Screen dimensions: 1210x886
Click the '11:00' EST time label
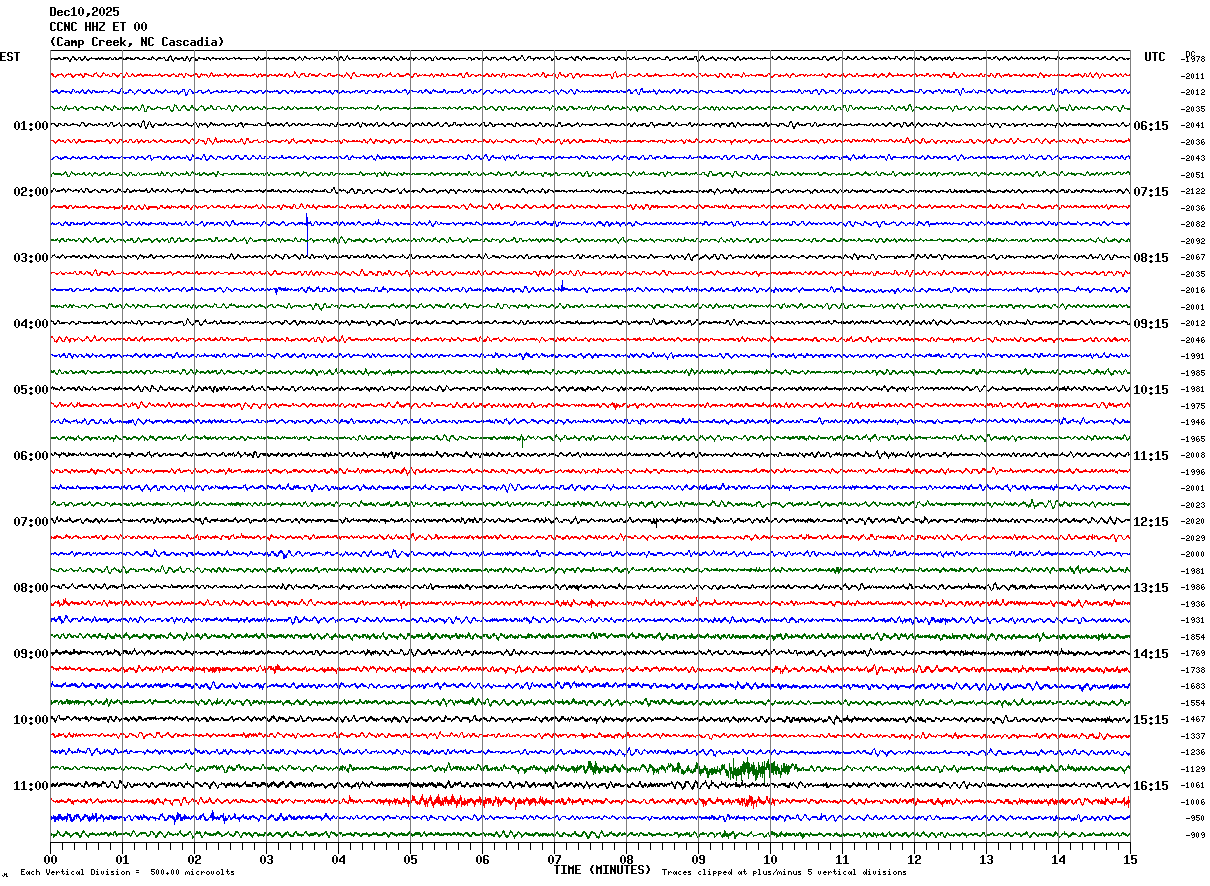click(x=31, y=786)
